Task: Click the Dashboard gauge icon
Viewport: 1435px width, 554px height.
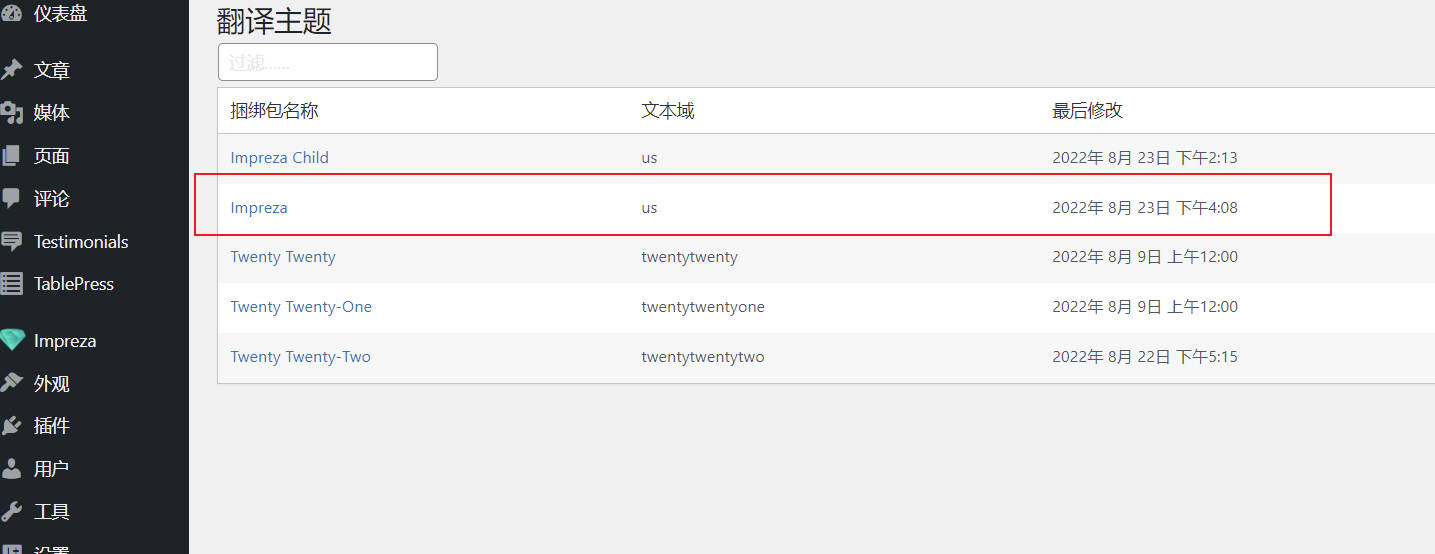Action: tap(11, 12)
